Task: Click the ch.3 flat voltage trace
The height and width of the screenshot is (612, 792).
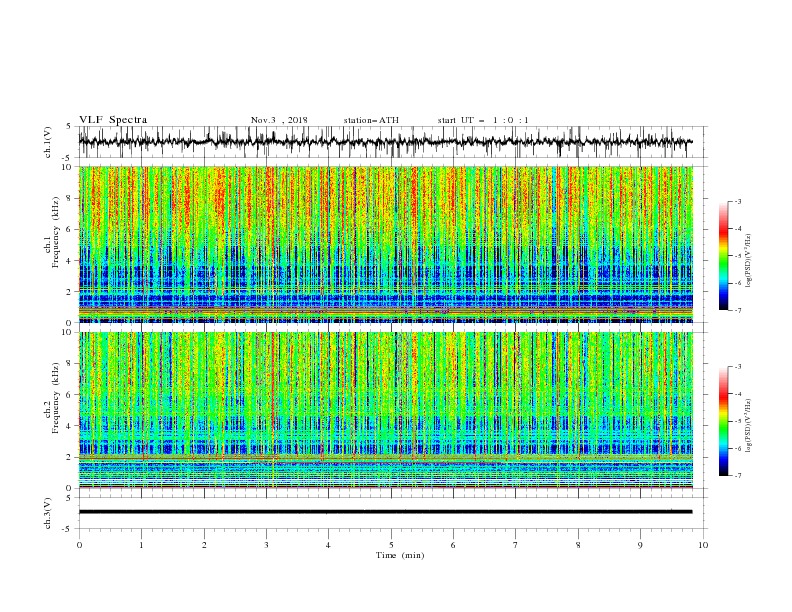Action: (385, 512)
